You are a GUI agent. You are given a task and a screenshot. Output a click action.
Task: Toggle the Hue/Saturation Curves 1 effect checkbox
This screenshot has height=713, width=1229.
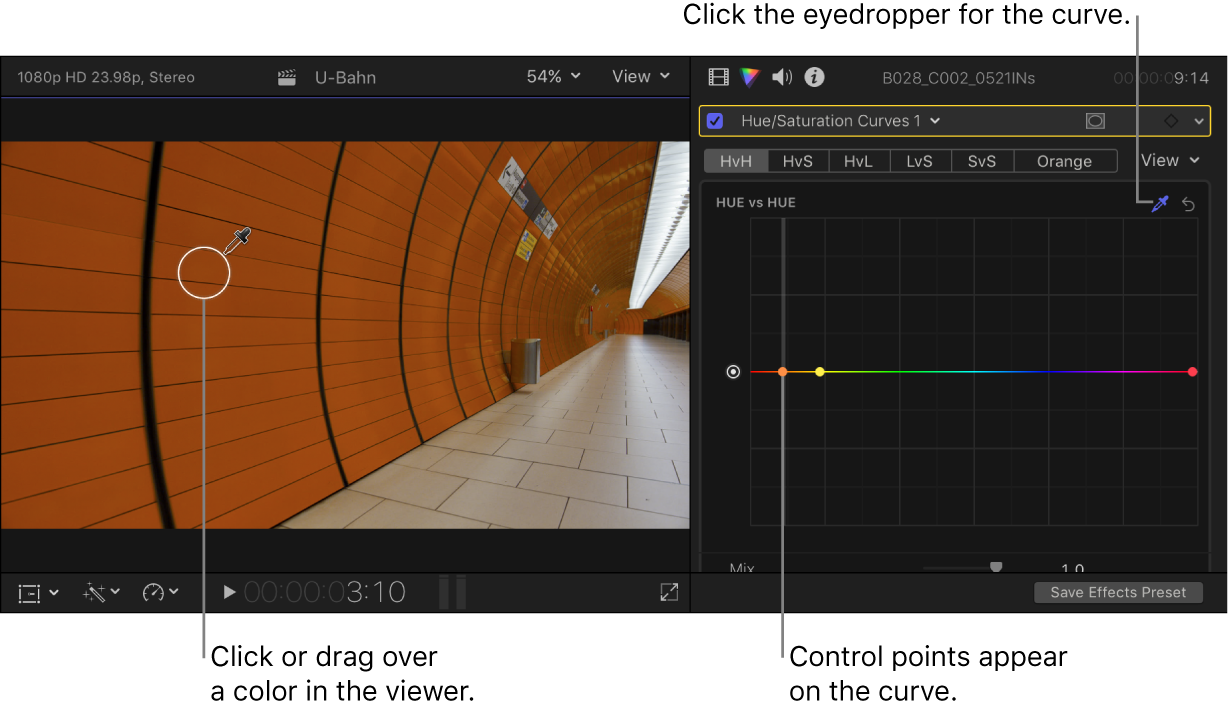(714, 120)
